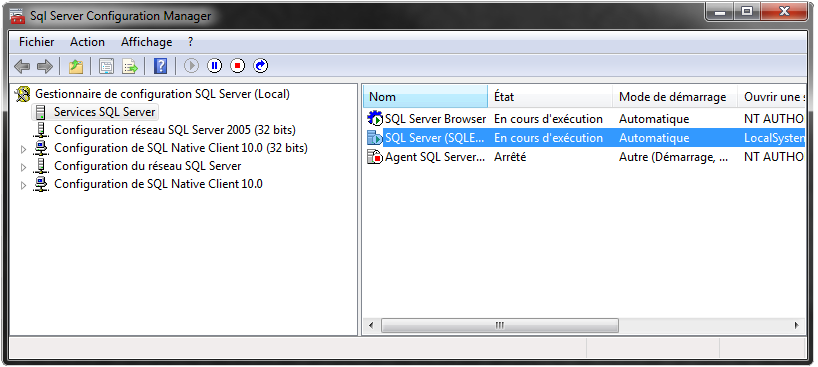Screen dimensions: 818x367
Task: Select Configuration réseau SQL Server 2005 (32 bits)
Action: [x=175, y=129]
